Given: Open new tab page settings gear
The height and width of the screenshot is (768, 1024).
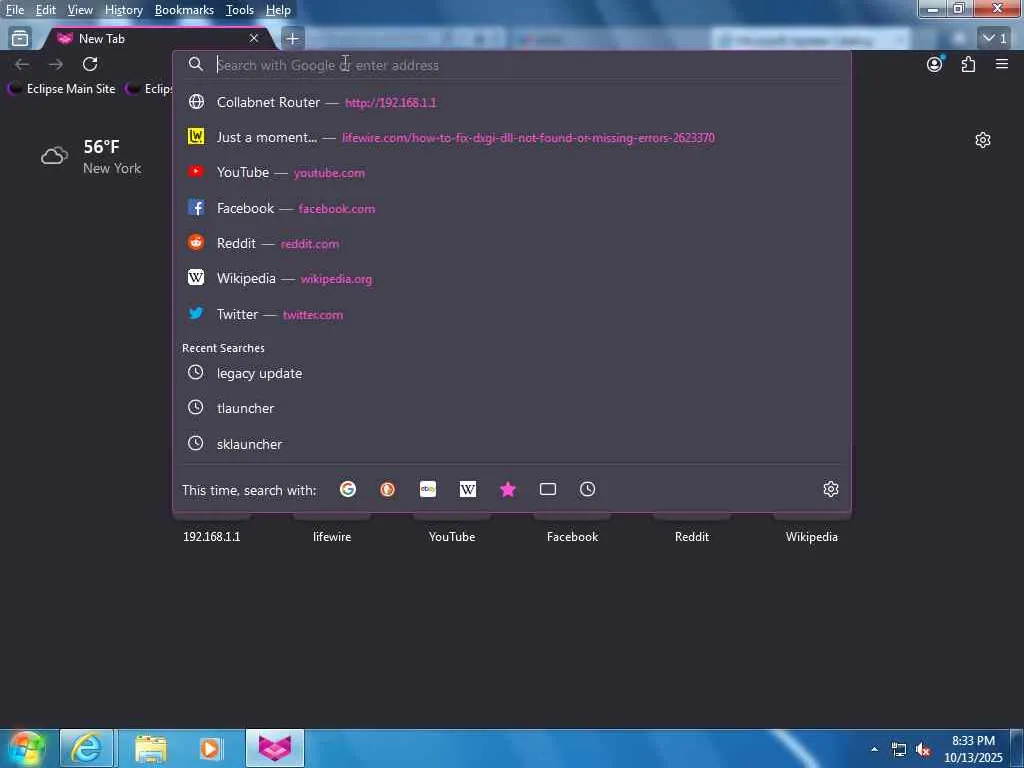Looking at the screenshot, I should point(982,140).
